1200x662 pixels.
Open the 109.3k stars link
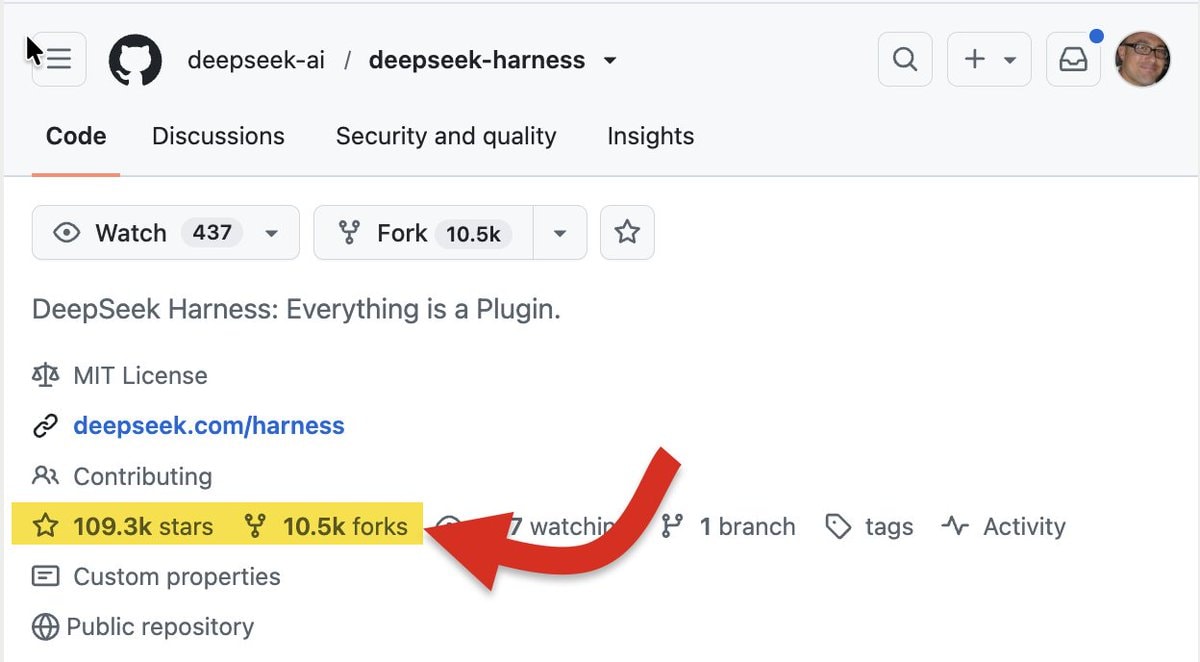143,527
